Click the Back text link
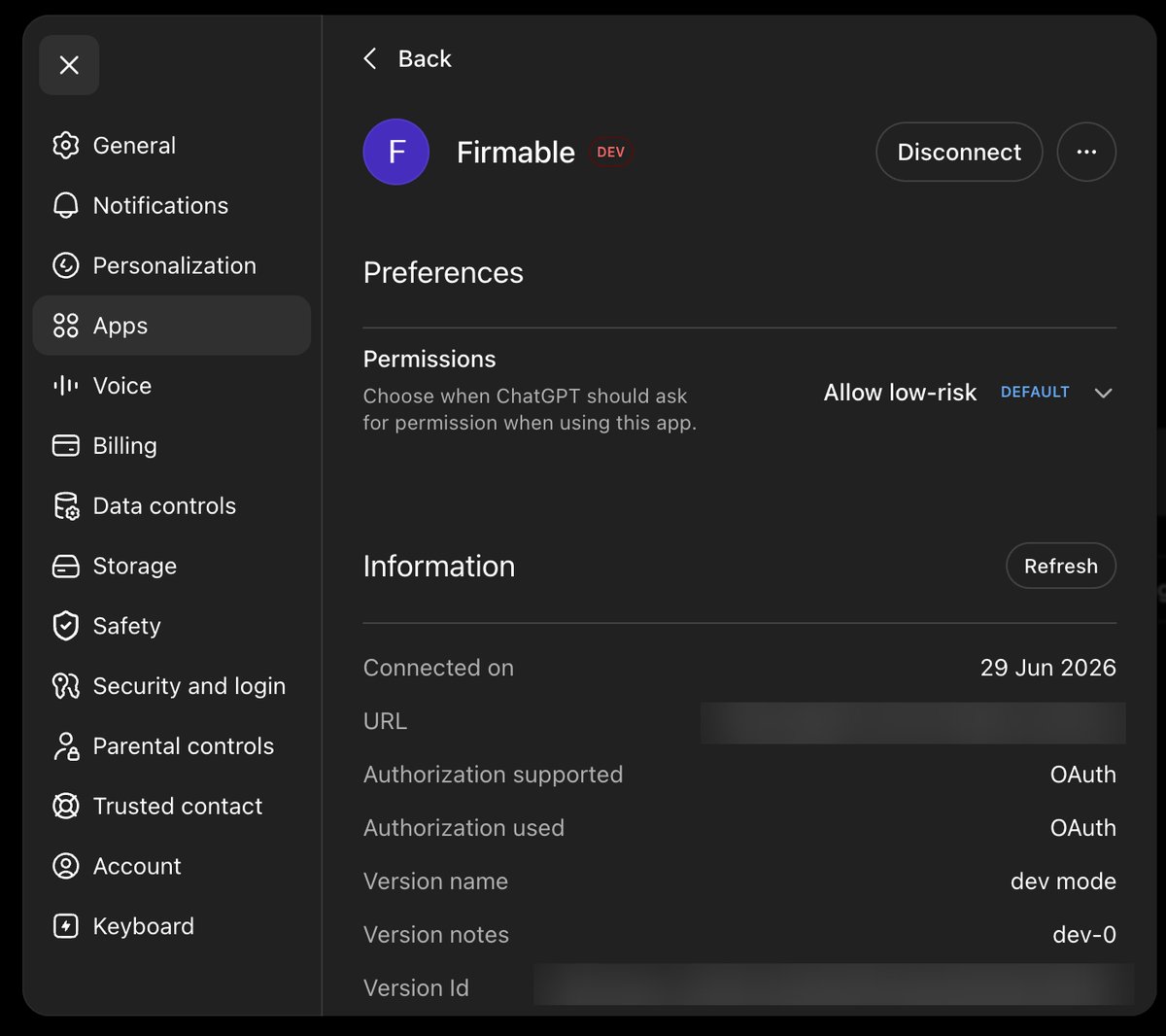Screen dimensions: 1166x1036 425,59
